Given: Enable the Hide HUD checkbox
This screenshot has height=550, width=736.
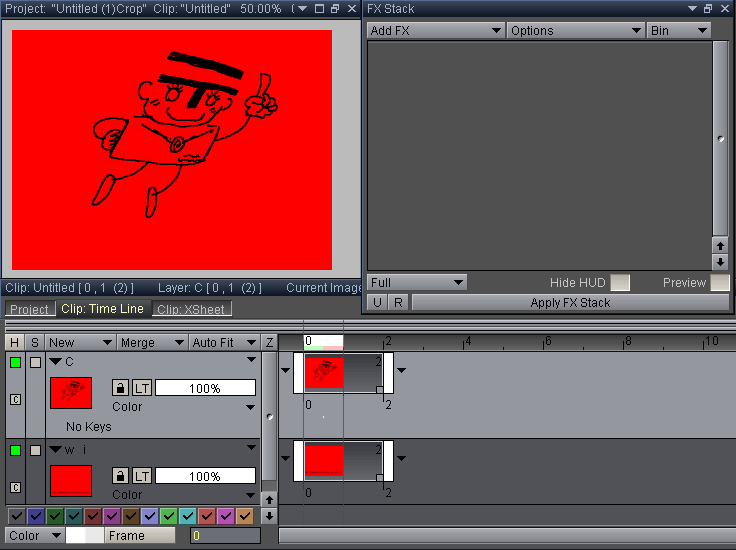Looking at the screenshot, I should [x=620, y=283].
